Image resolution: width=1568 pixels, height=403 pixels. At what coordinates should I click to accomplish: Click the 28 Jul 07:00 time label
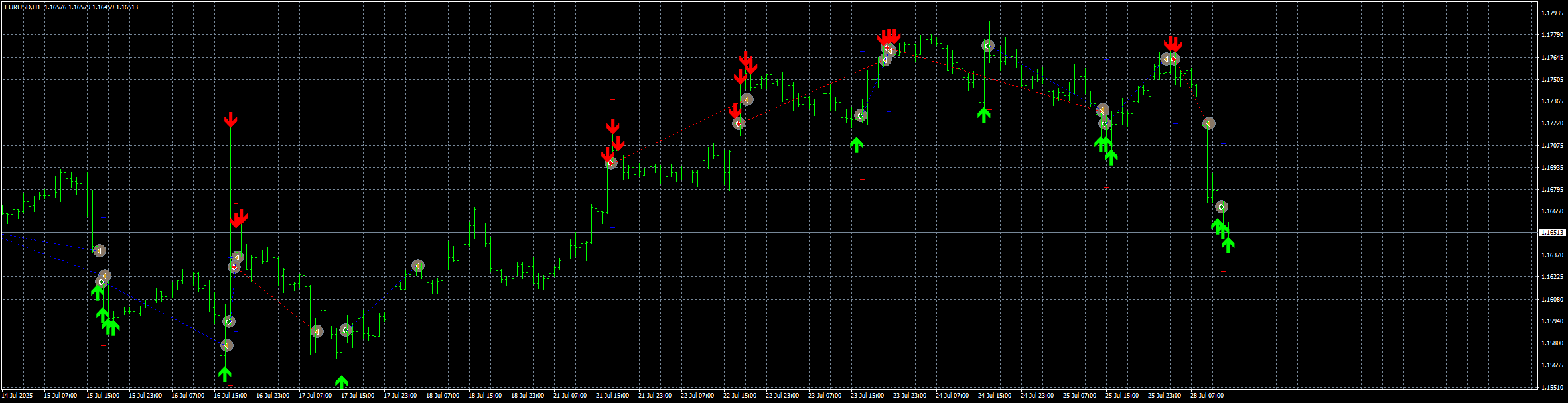point(1207,396)
